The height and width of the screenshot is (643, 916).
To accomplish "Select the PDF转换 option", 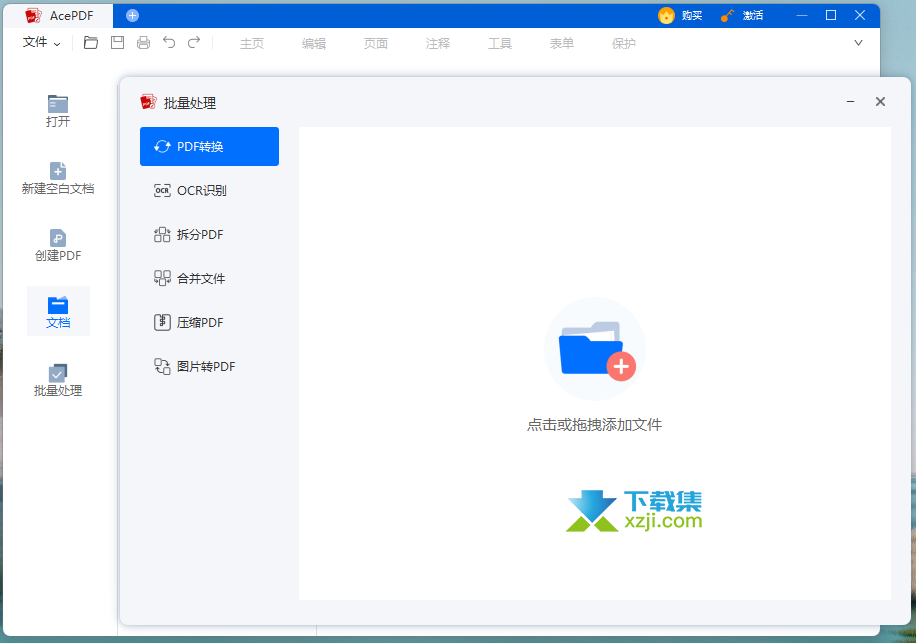I will click(209, 147).
